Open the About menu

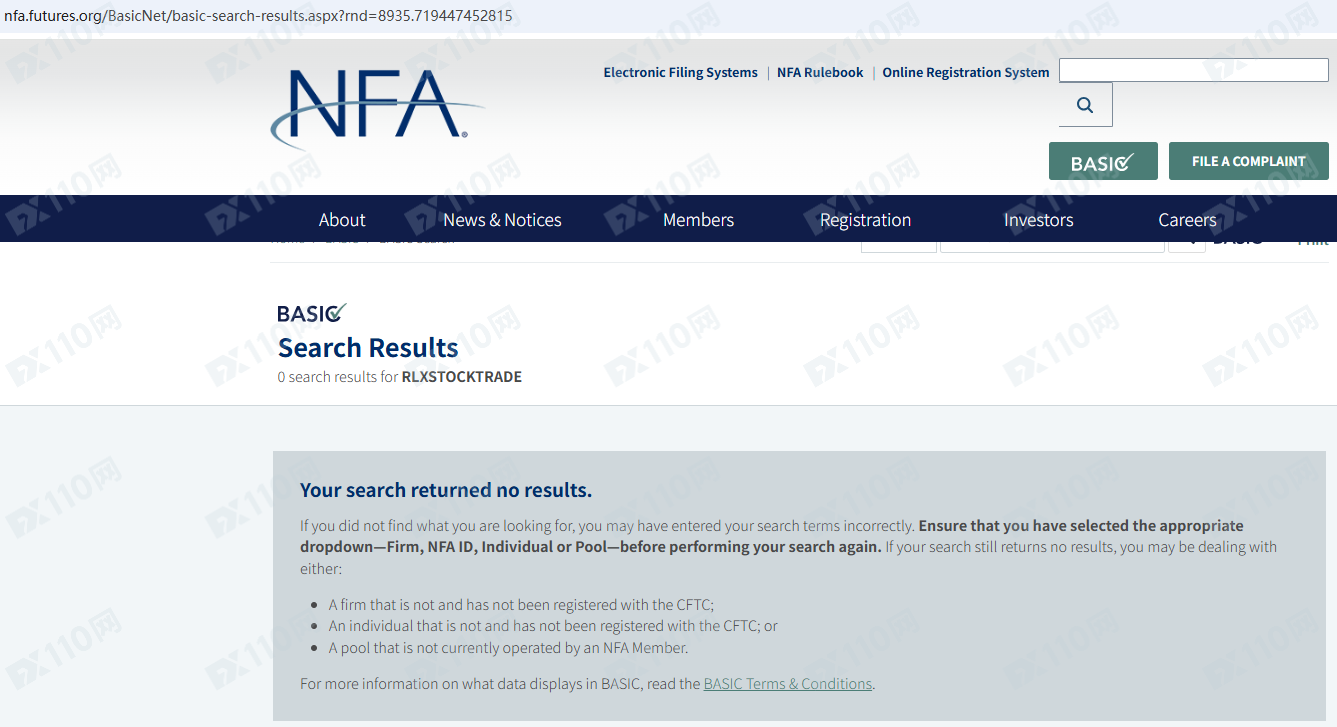tap(342, 220)
